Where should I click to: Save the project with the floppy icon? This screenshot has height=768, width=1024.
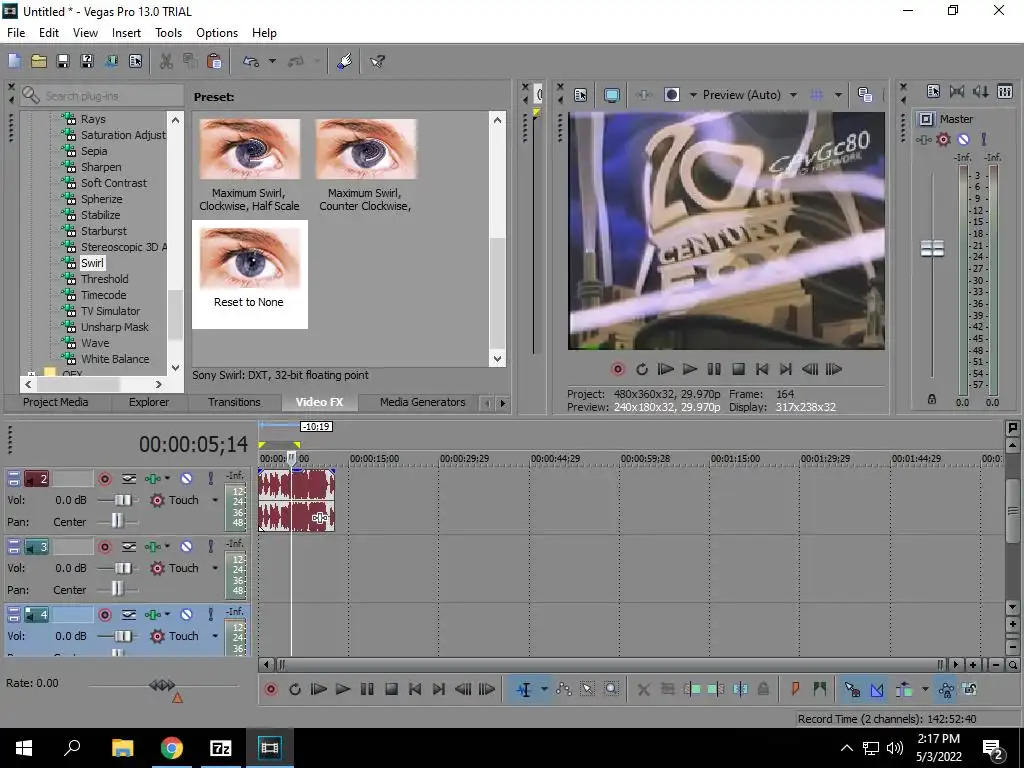[x=63, y=61]
